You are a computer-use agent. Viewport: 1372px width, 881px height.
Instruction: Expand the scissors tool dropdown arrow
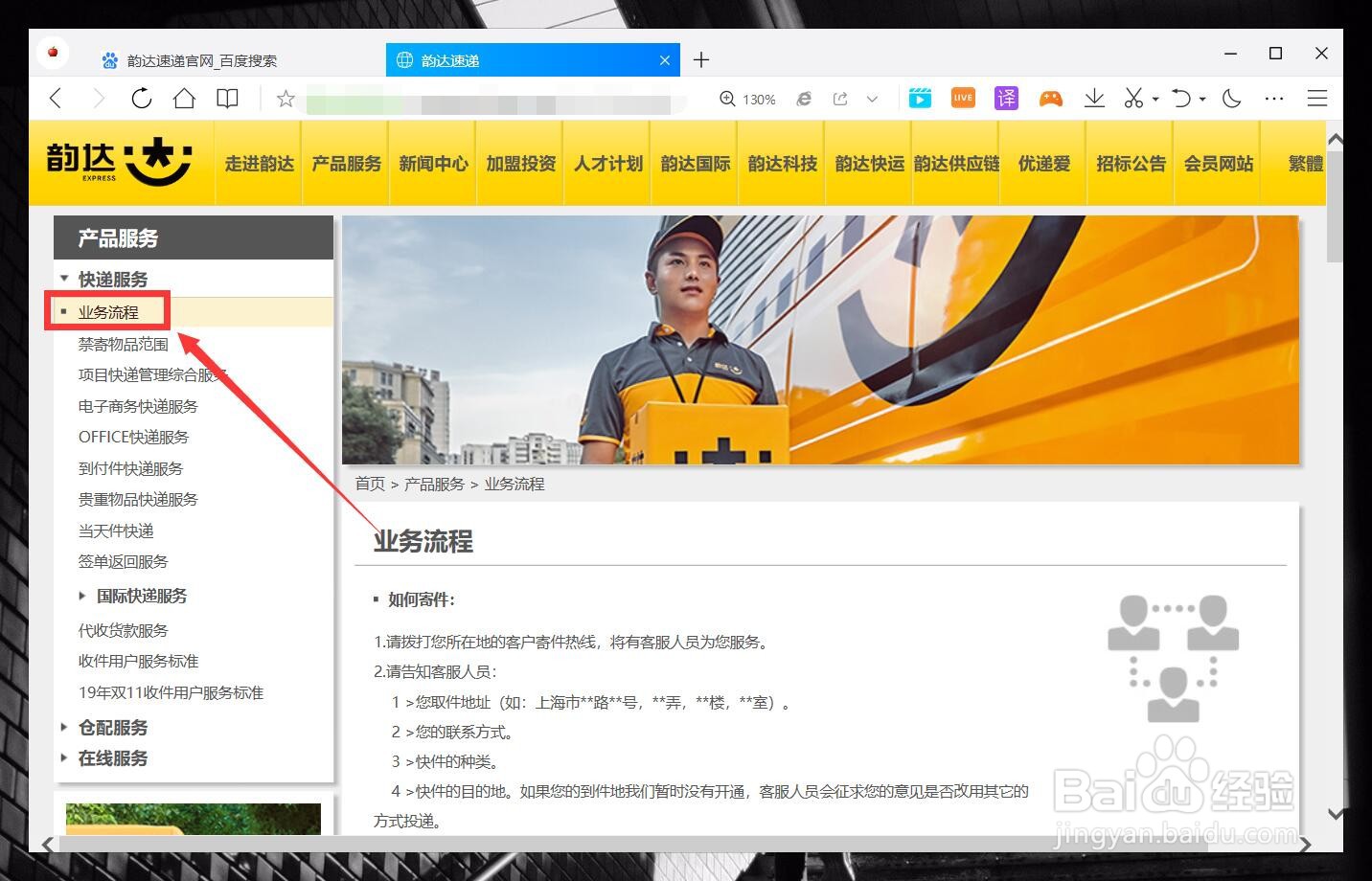pos(1155,99)
